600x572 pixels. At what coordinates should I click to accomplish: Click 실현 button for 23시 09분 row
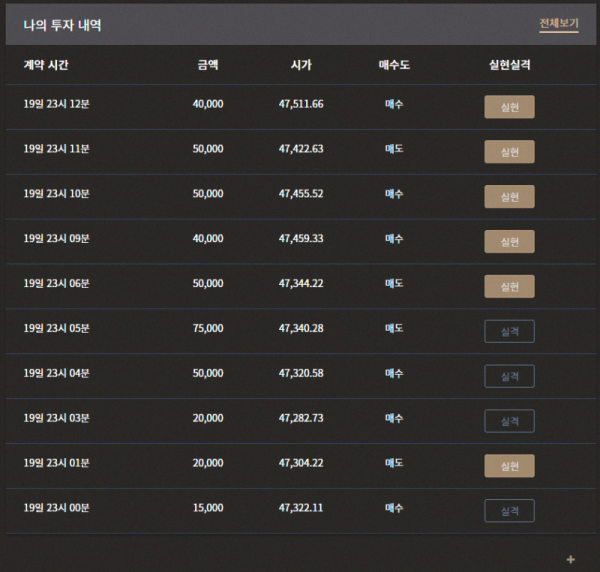click(x=509, y=241)
